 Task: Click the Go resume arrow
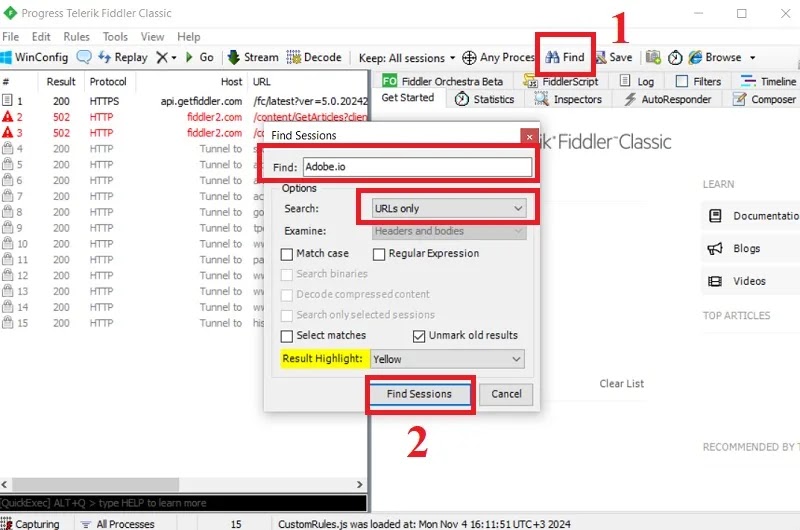(x=200, y=57)
